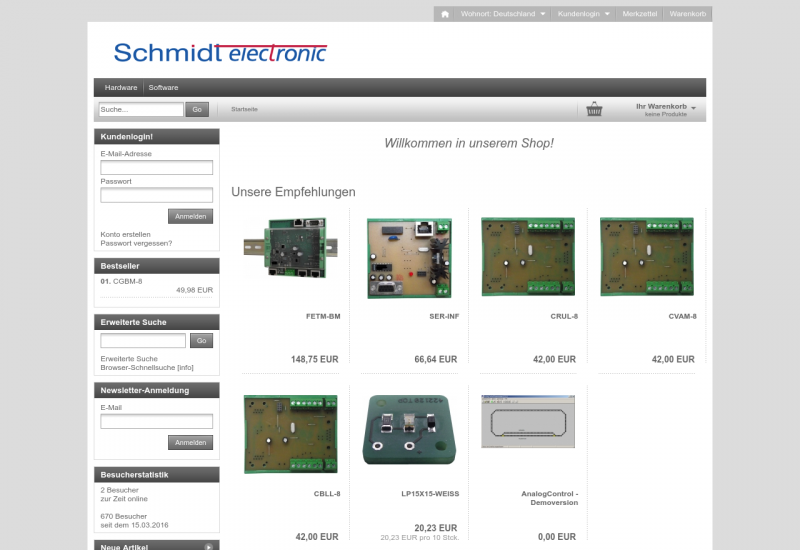
Task: Open the SER-INF product image
Action: [x=408, y=258]
